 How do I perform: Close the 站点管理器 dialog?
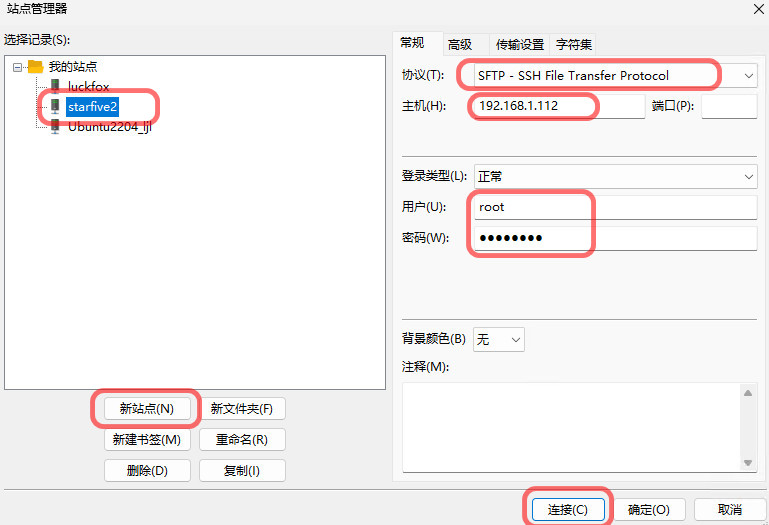pyautogui.click(x=759, y=9)
